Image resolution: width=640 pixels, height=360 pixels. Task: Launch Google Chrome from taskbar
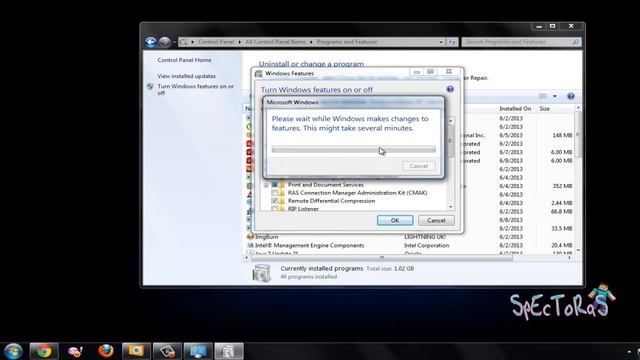[44, 351]
